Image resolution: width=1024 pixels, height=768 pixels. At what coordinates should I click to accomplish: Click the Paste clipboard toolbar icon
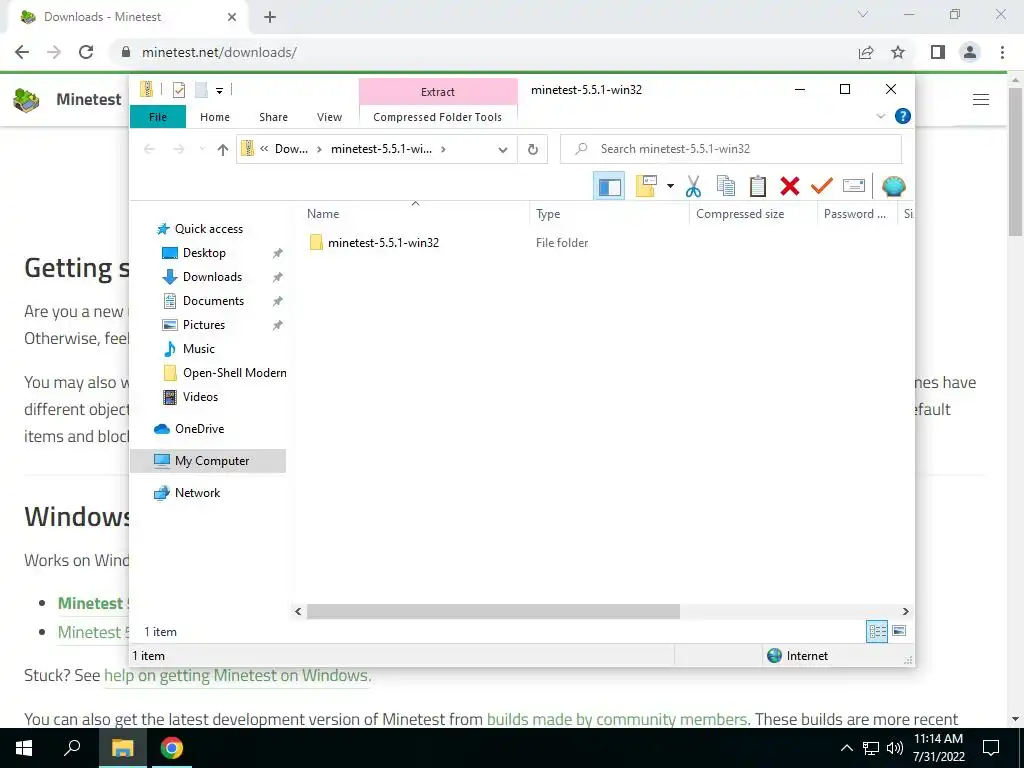(x=758, y=187)
